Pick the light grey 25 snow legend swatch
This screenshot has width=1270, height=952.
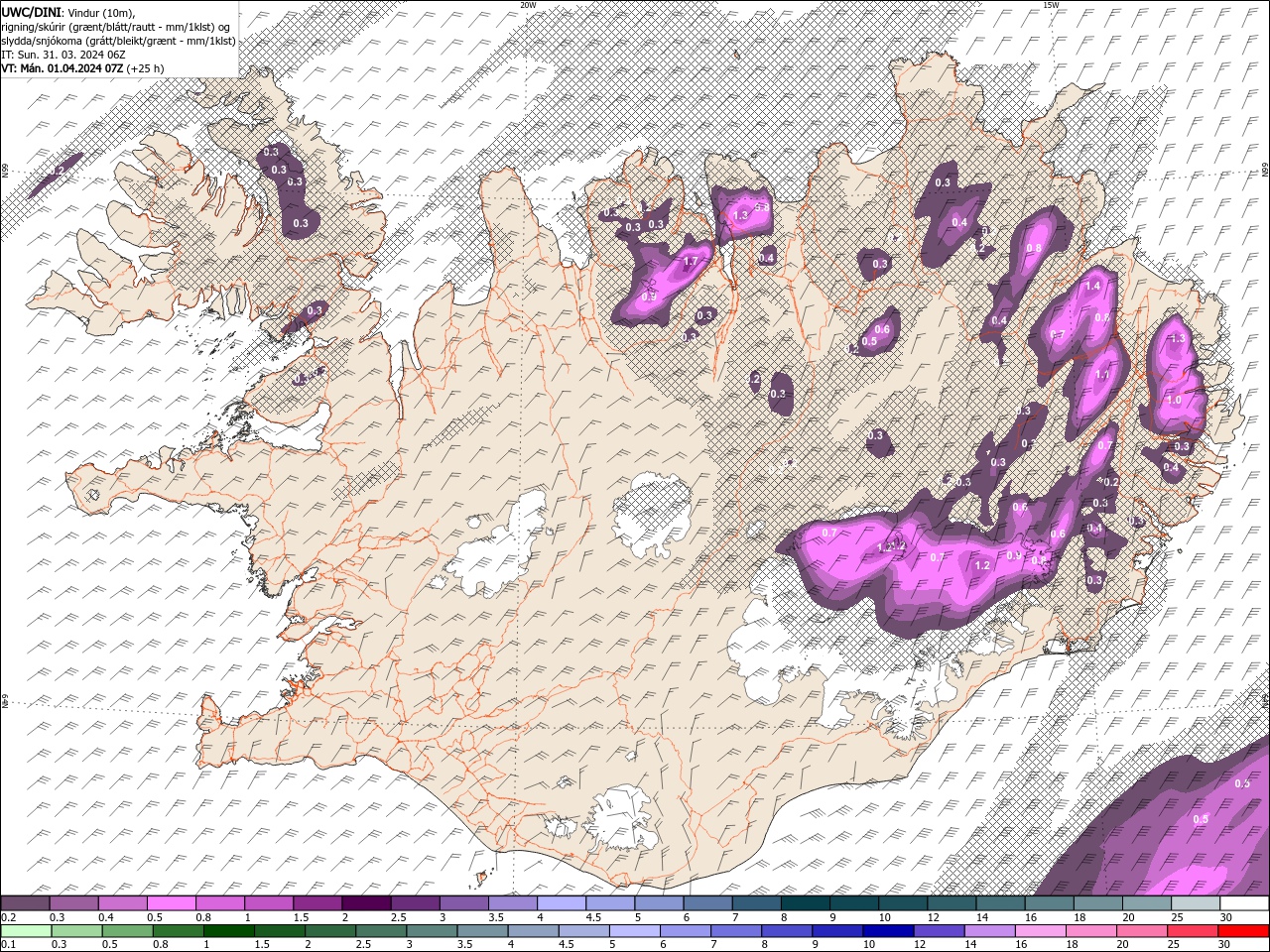coord(1197,903)
